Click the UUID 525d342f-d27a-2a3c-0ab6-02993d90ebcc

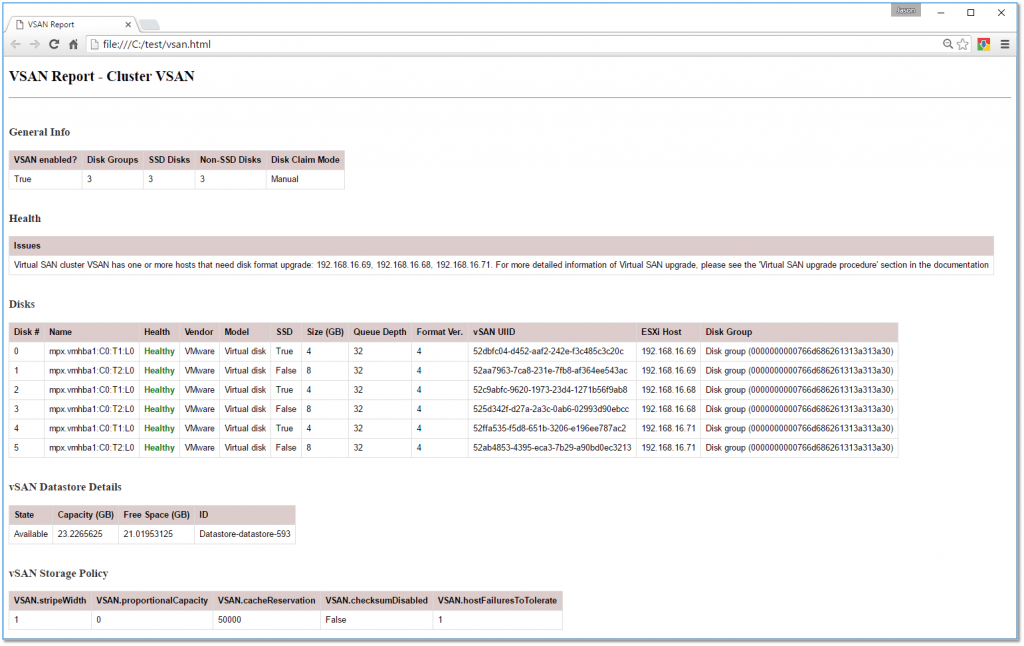[551, 410]
